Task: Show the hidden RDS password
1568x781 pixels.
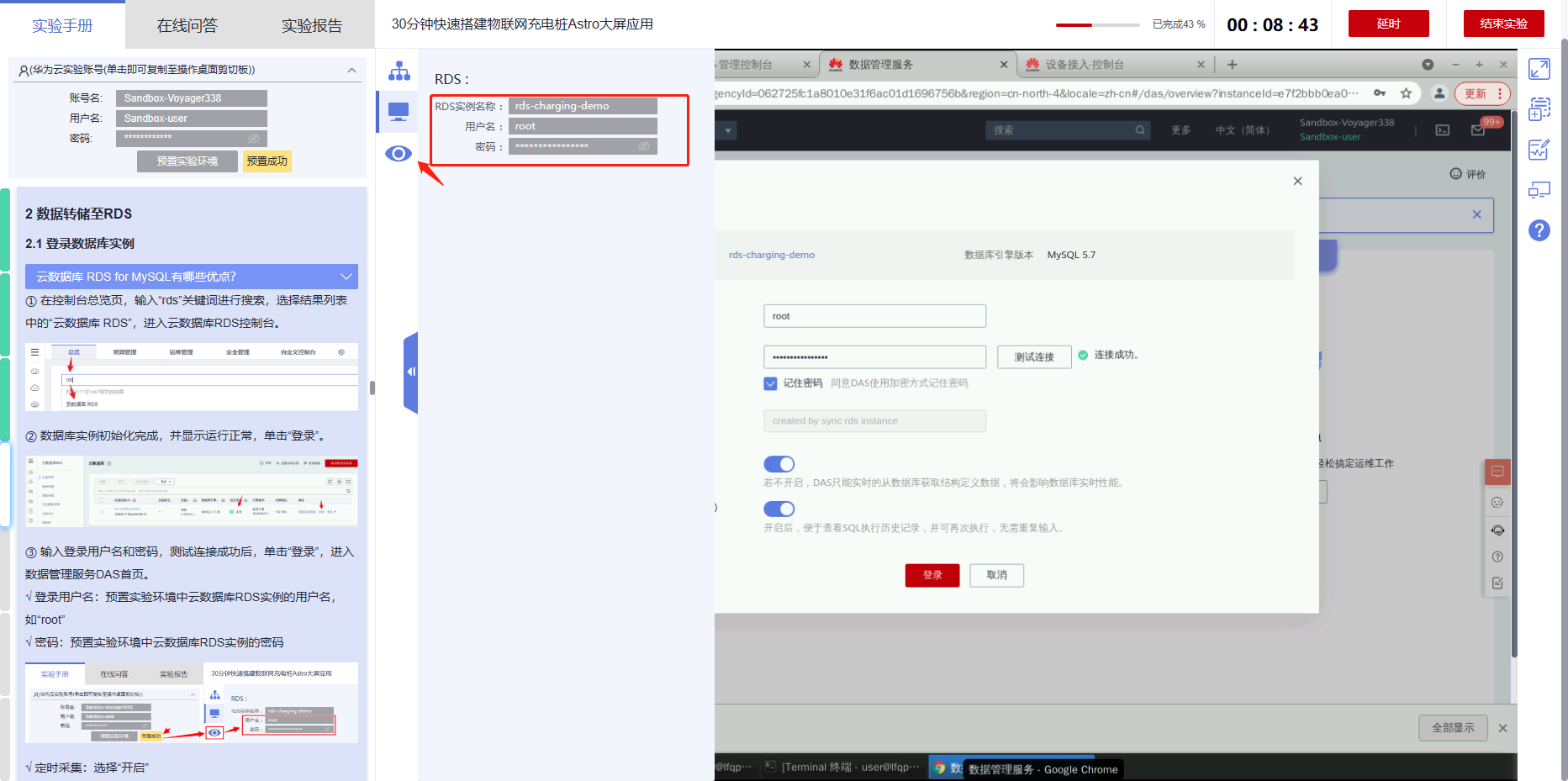Action: point(644,146)
